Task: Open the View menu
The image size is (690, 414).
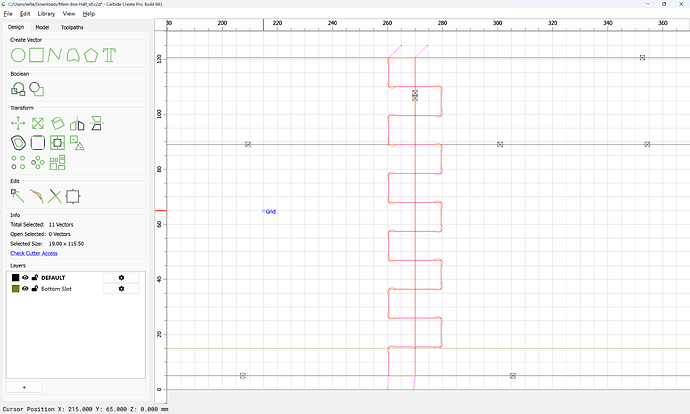Action: [x=69, y=14]
